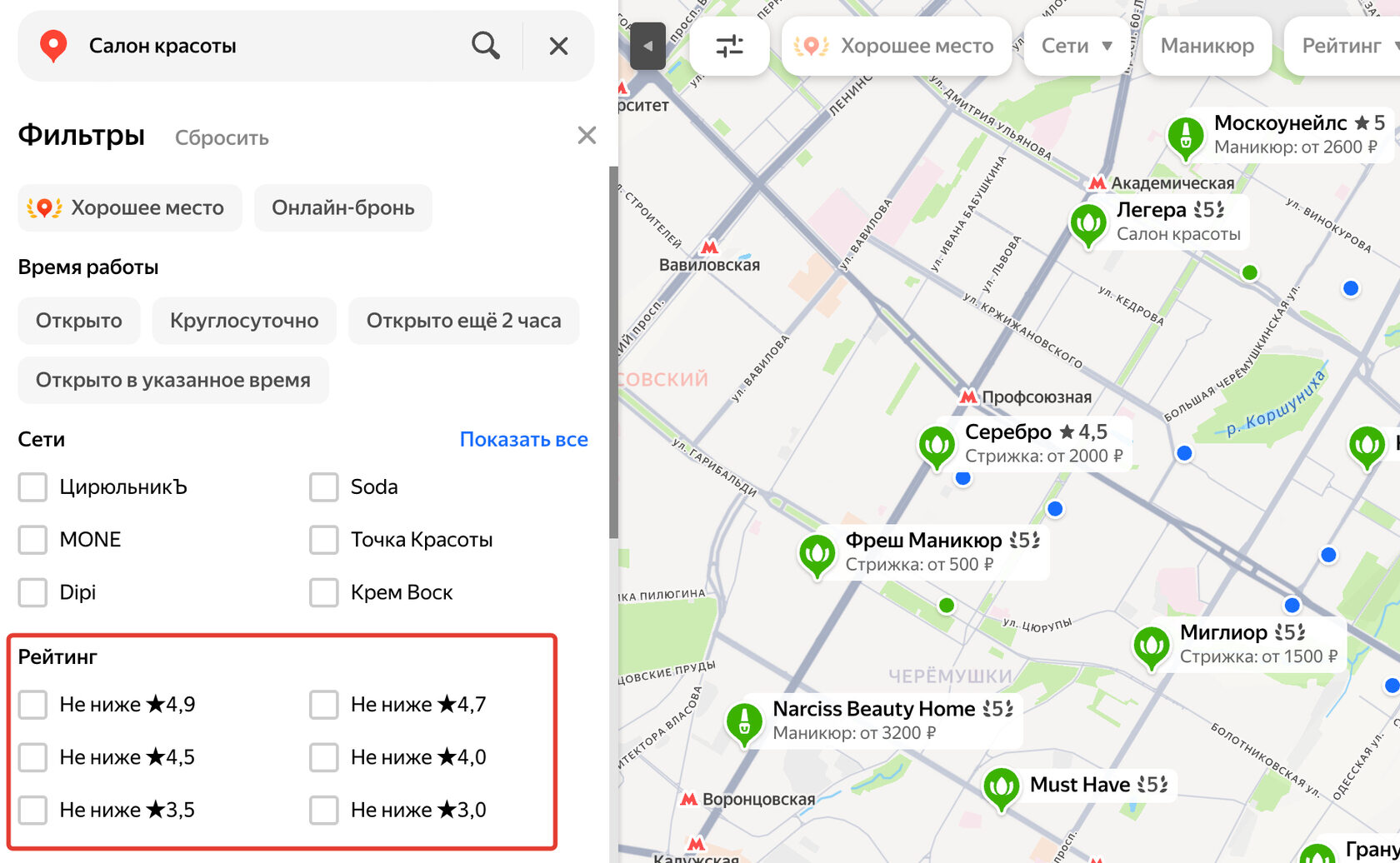Clear the search query with the X
The image size is (1400, 863).
point(559,46)
